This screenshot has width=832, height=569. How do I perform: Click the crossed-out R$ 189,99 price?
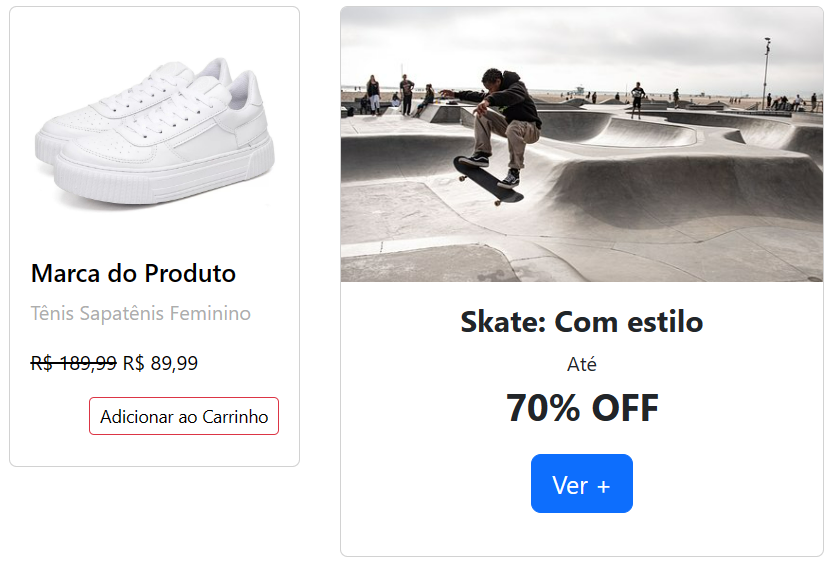pyautogui.click(x=73, y=363)
